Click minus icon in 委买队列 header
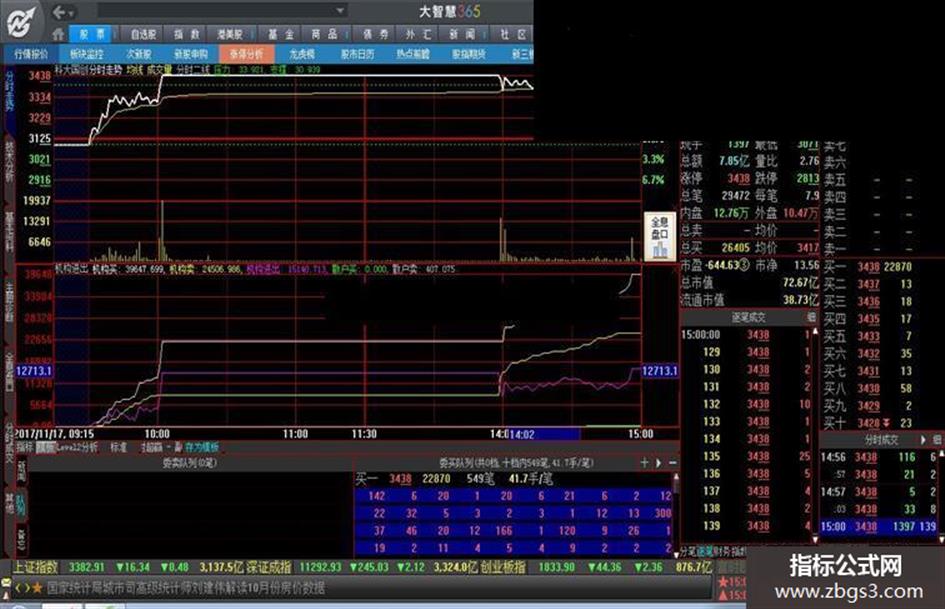The image size is (945, 609). tap(672, 462)
